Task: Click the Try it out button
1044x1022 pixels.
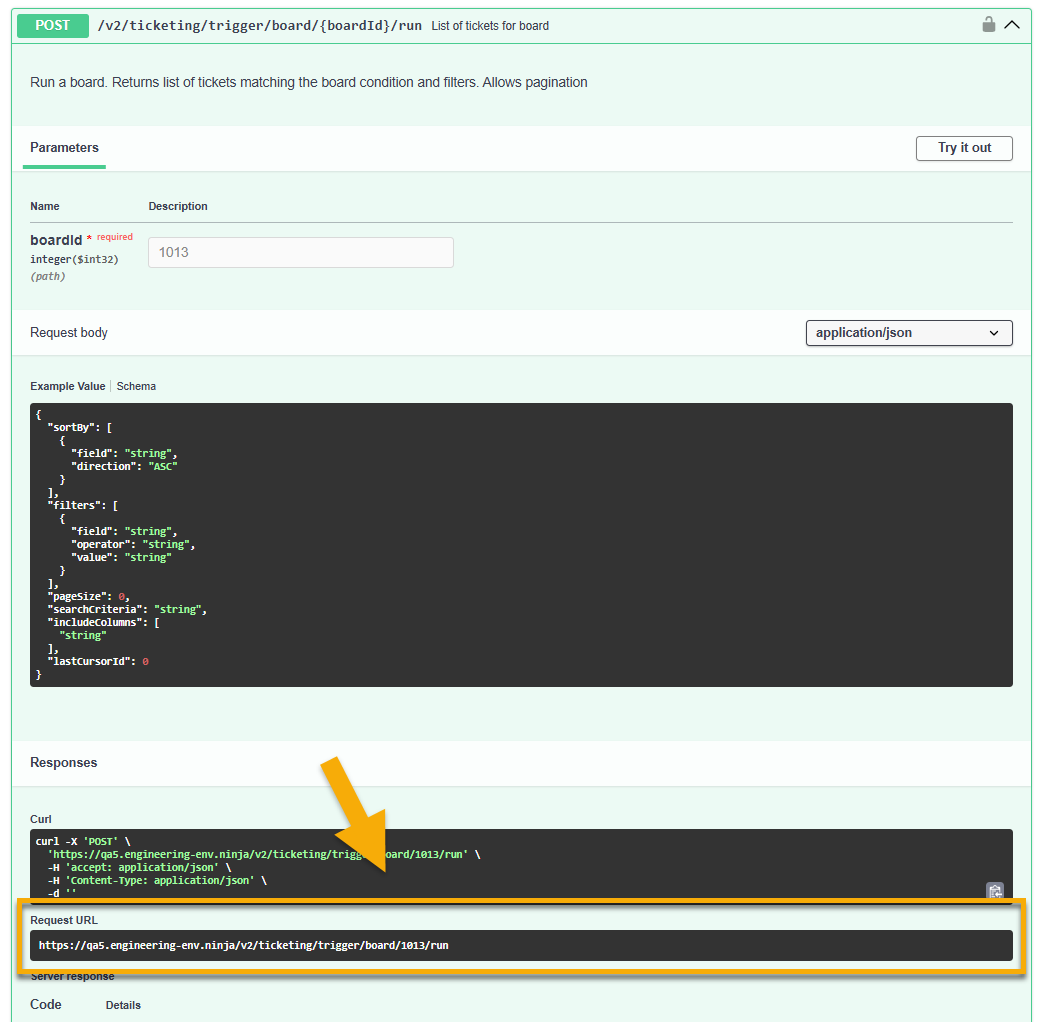Action: point(963,148)
